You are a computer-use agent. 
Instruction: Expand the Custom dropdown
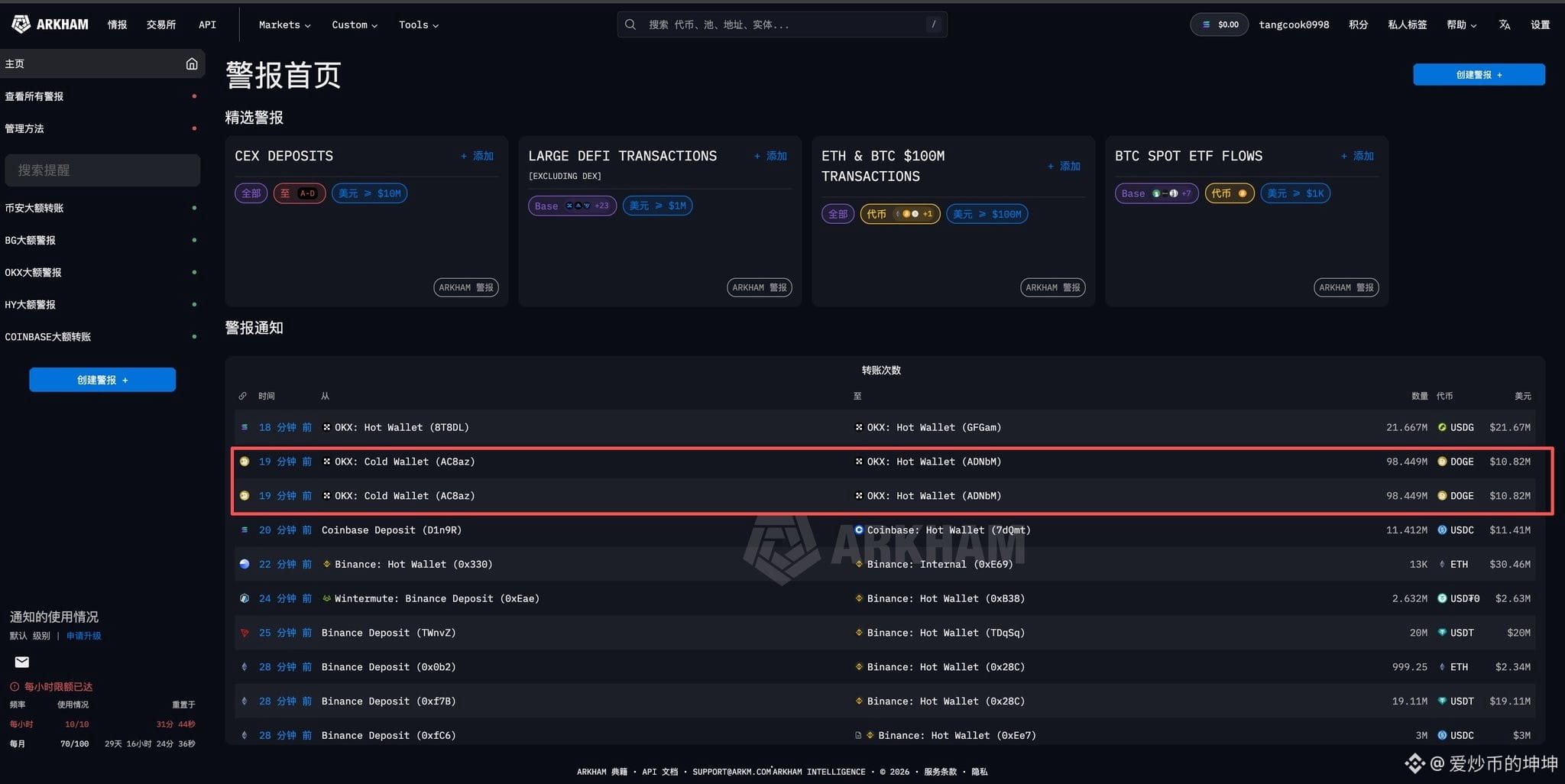click(x=355, y=24)
